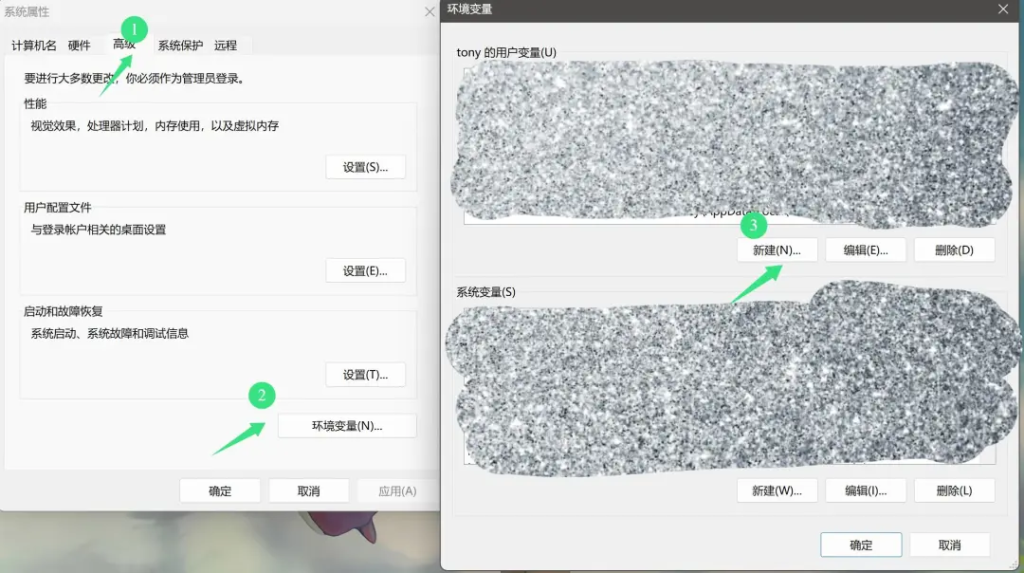Close the 环境变量 dialog
The image size is (1024, 573).
[x=1003, y=9]
